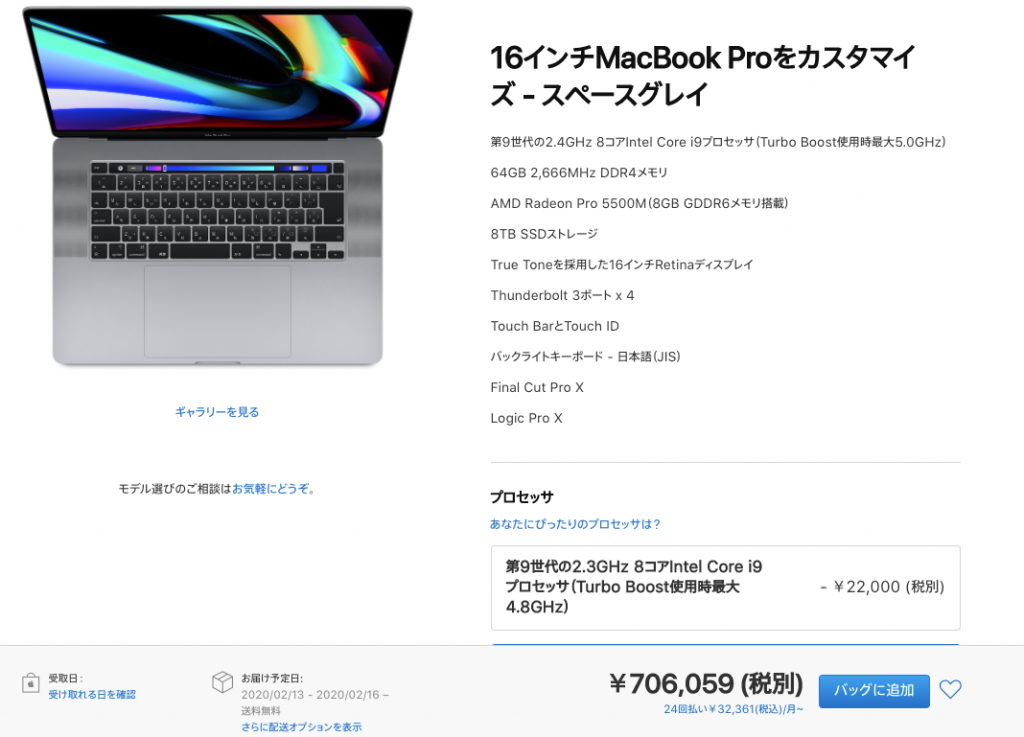1024x737 pixels.
Task: Click the バッグに追加 button
Action: pos(874,691)
